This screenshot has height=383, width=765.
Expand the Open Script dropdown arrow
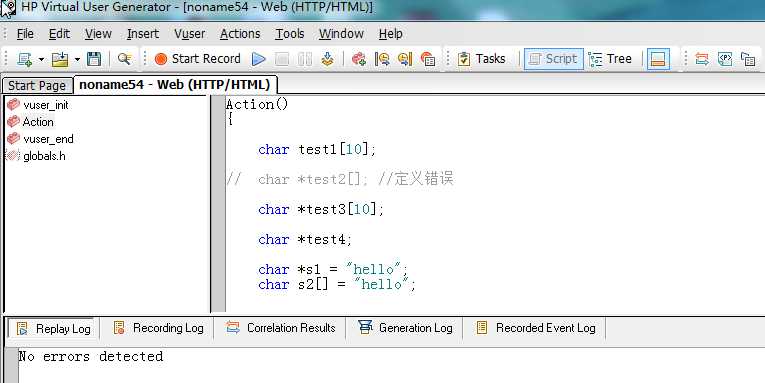[x=77, y=60]
